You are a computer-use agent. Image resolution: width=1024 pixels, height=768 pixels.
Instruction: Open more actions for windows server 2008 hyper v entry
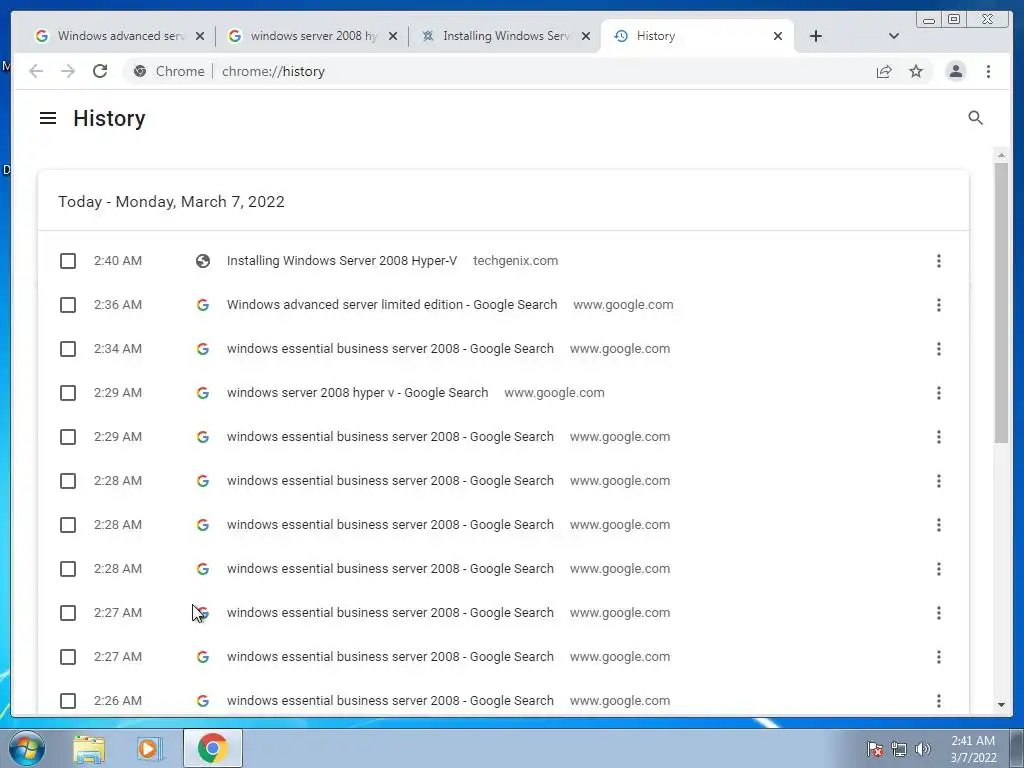(938, 392)
